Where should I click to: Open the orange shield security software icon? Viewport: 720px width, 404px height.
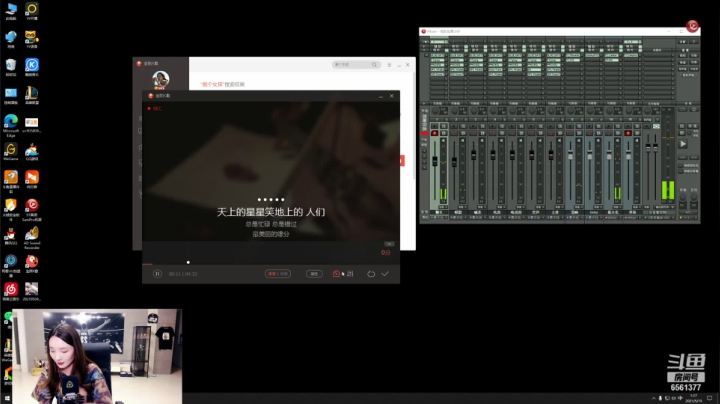(11, 209)
